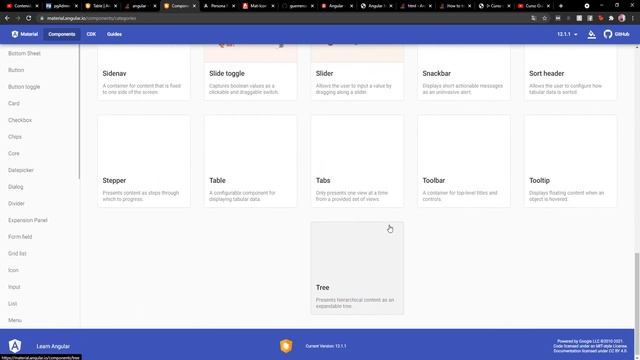Open the Snackbar component card
The height and width of the screenshot is (360, 640).
click(464, 73)
